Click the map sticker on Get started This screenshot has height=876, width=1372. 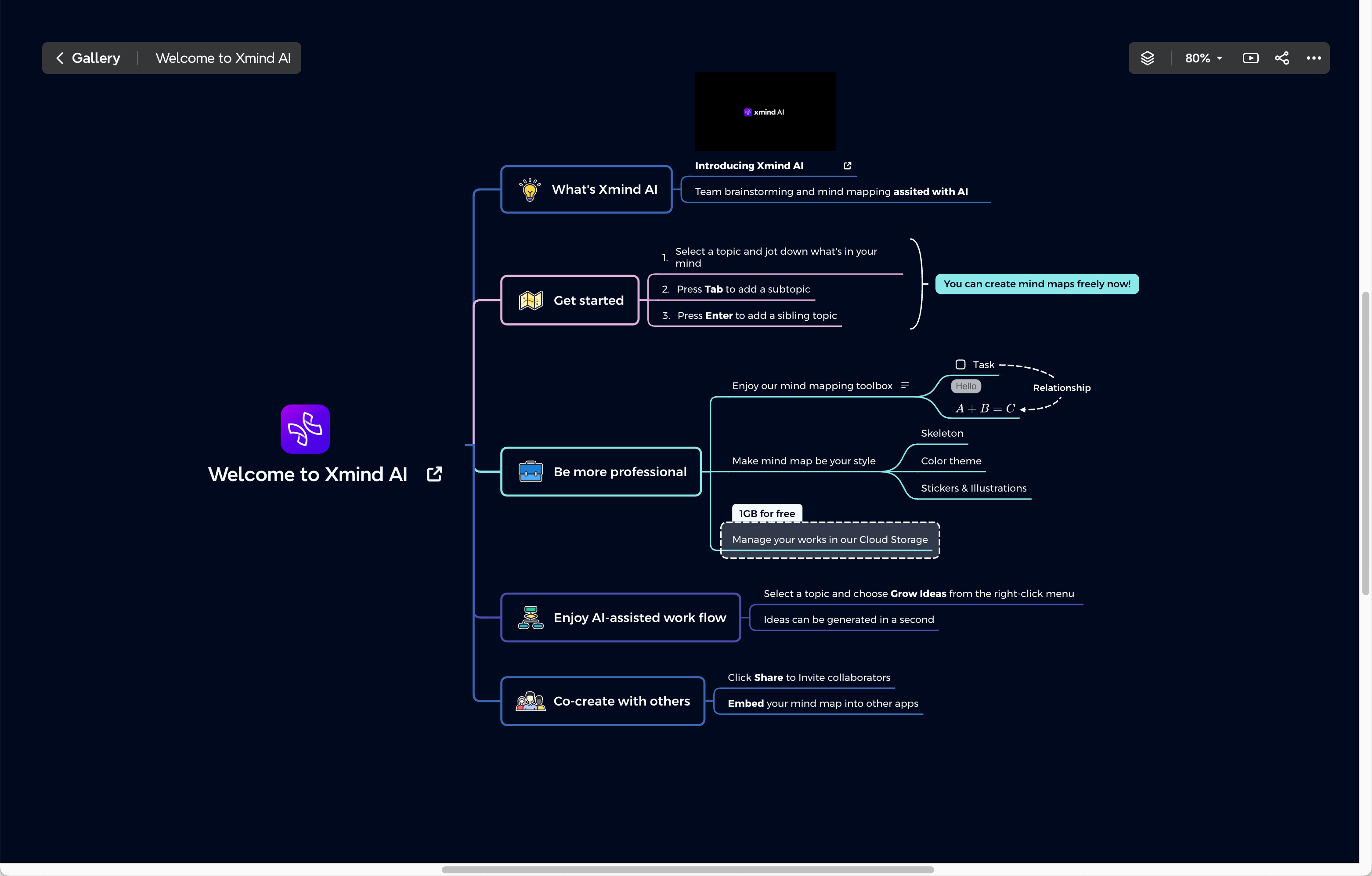point(531,300)
